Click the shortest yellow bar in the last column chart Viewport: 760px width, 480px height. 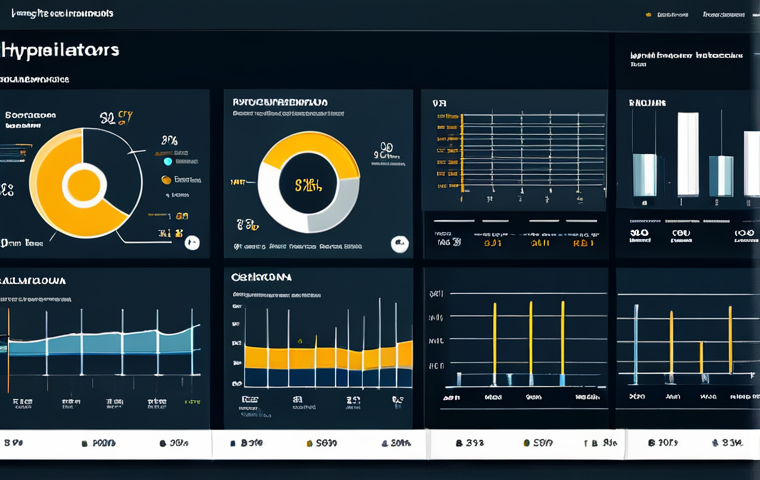tap(701, 358)
